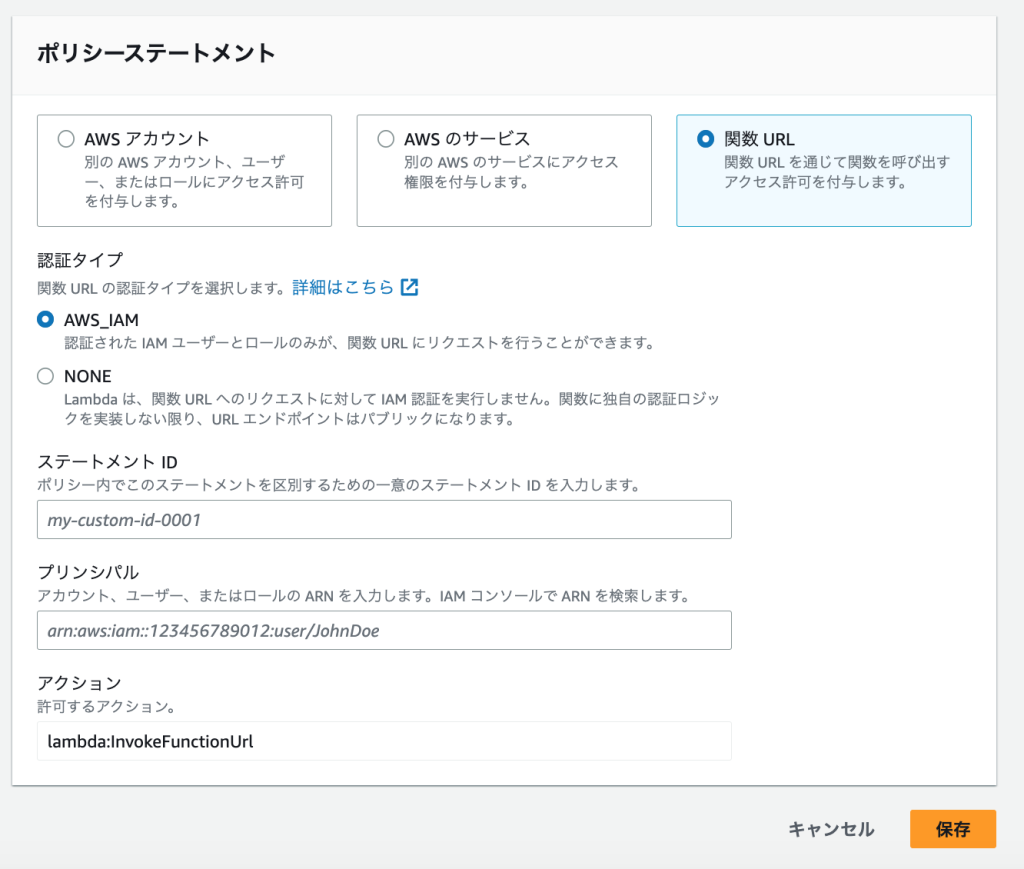Click inside the ステートメント ID input field
Image resolution: width=1024 pixels, height=869 pixels.
384,519
